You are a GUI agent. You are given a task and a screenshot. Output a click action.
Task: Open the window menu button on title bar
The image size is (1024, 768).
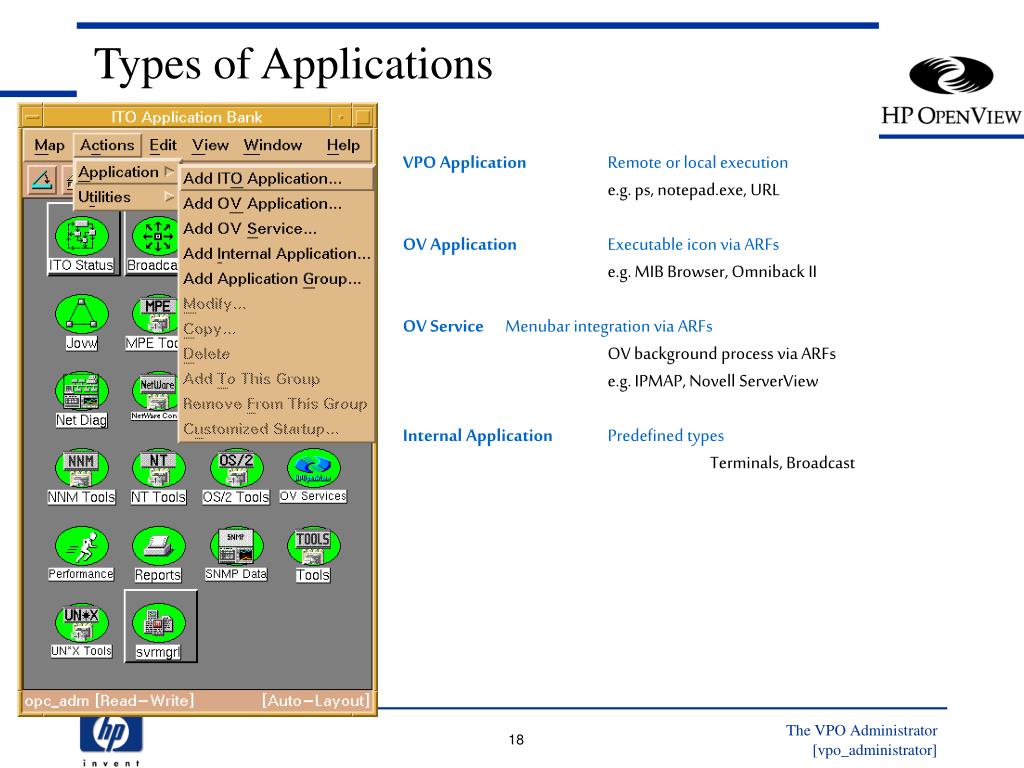(x=32, y=117)
